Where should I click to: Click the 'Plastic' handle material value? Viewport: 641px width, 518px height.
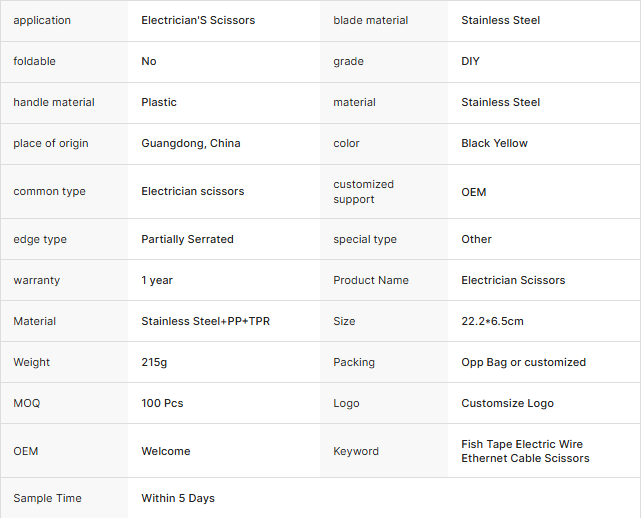[159, 102]
